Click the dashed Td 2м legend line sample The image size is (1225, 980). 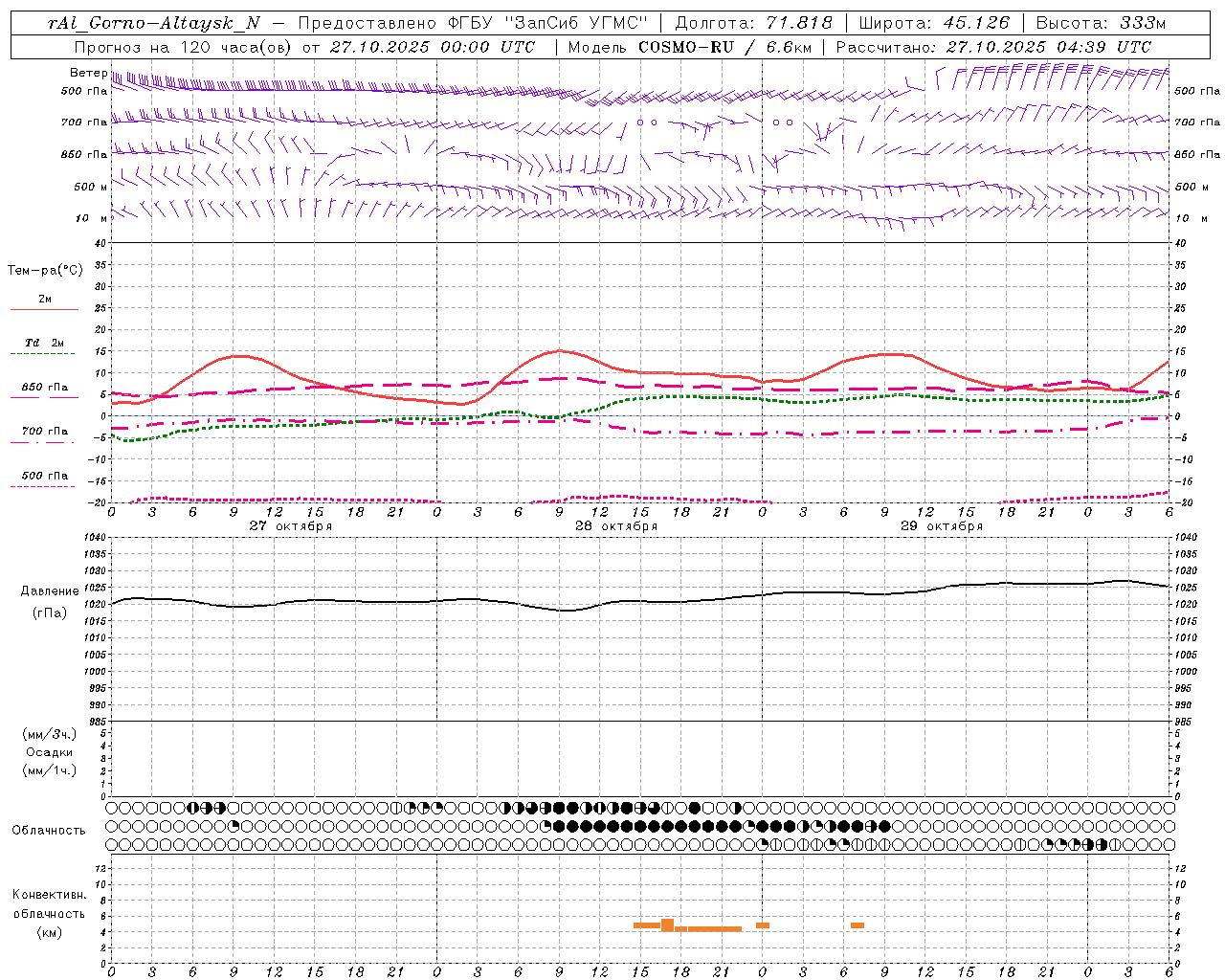[44, 354]
